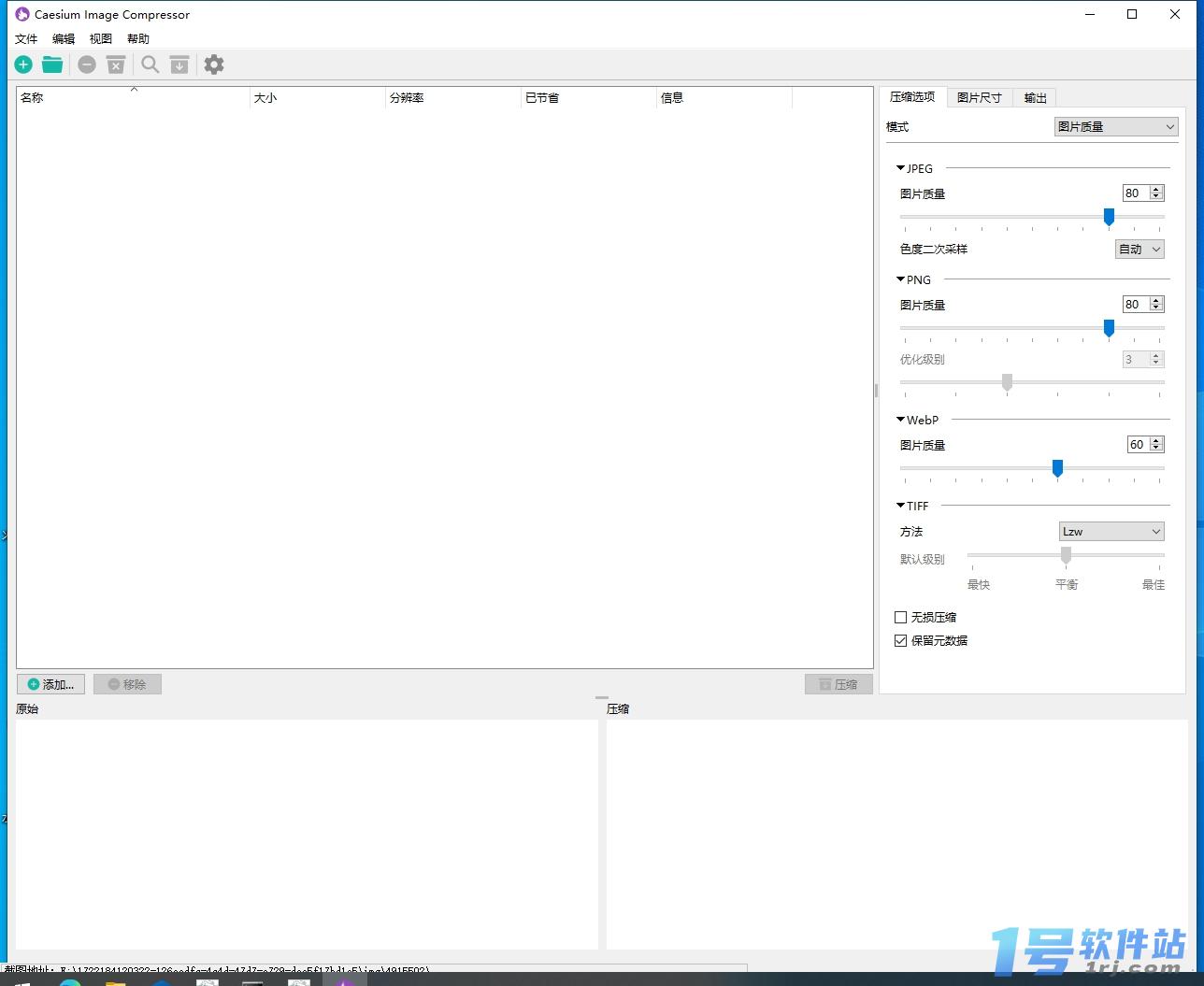Open the TIFF 方法 dropdown showing Lzw
This screenshot has width=1204, height=986.
[x=1111, y=532]
